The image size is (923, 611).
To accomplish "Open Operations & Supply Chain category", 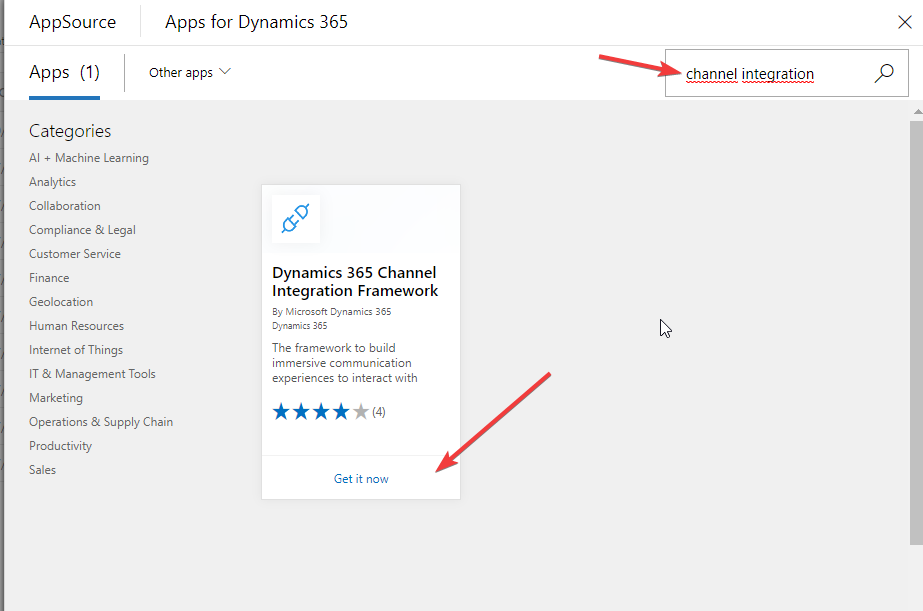I will click(101, 422).
